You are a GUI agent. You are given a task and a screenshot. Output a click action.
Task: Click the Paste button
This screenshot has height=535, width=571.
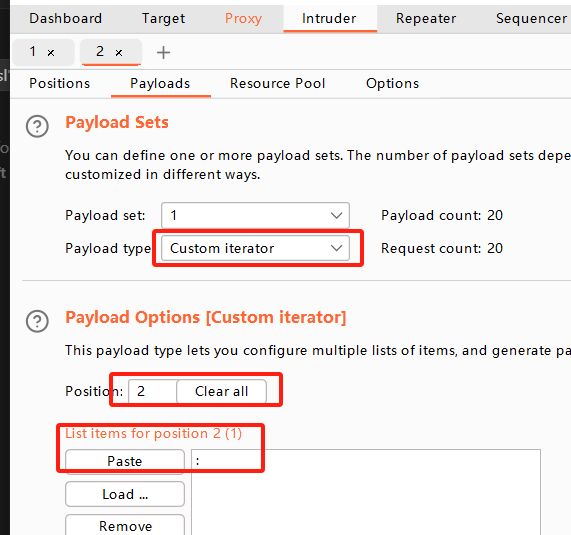point(125,461)
